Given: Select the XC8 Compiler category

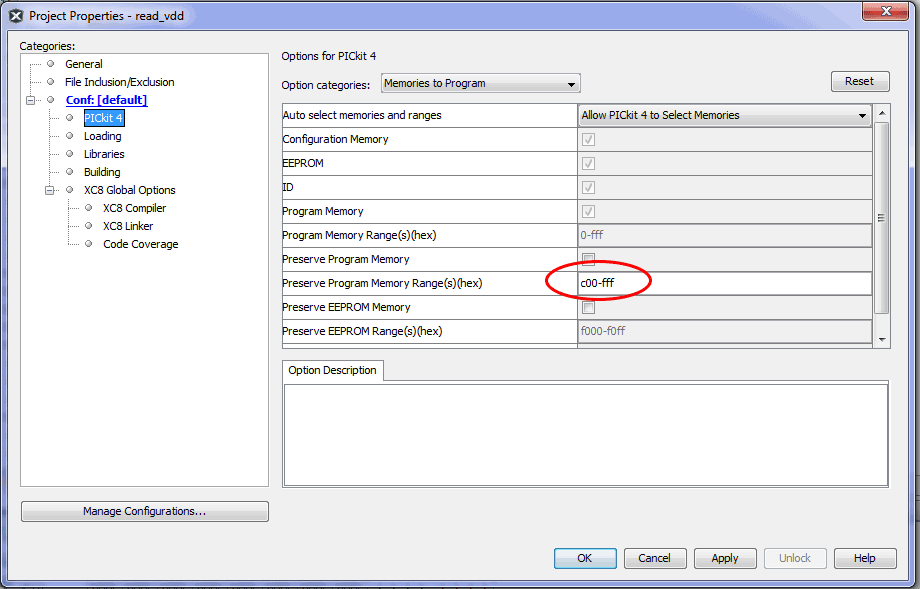Looking at the screenshot, I should 134,208.
